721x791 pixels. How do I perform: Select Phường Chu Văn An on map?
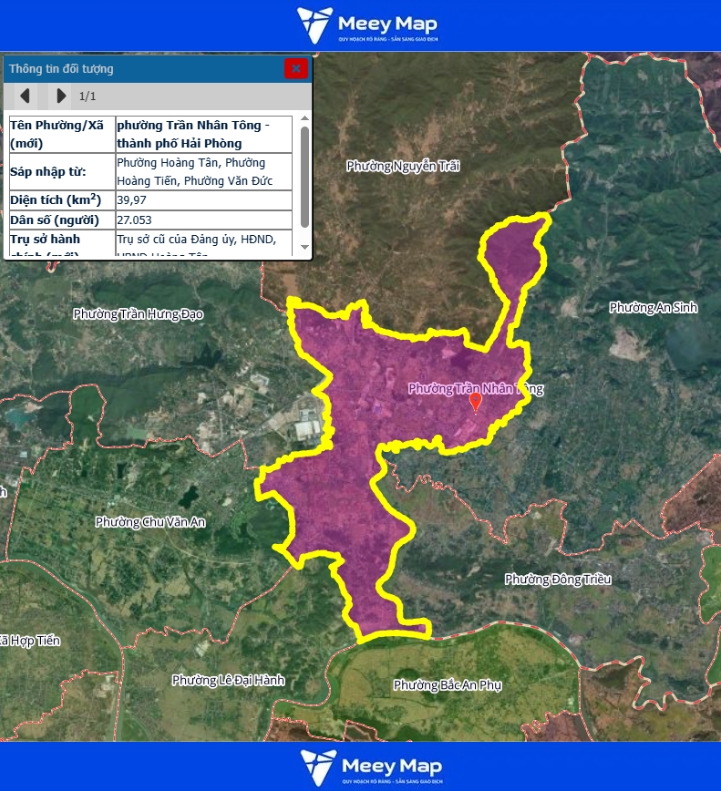pos(150,521)
